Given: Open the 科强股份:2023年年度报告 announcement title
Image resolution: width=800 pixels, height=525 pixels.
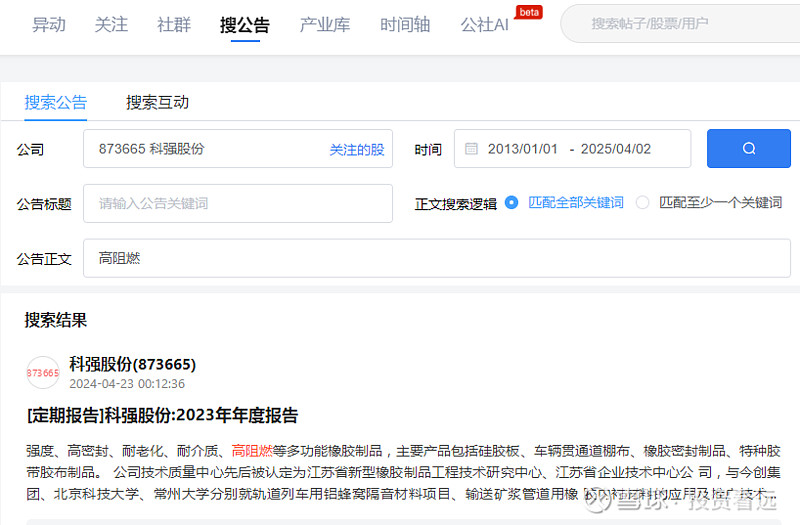Looking at the screenshot, I should click(162, 415).
